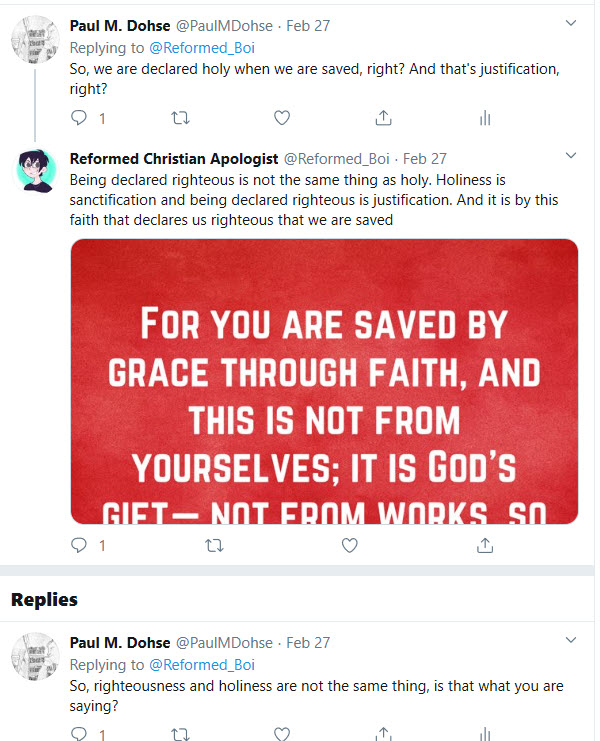Open dropdown menu on Paul's reply tweet
This screenshot has width=600, height=741.
tap(571, 640)
